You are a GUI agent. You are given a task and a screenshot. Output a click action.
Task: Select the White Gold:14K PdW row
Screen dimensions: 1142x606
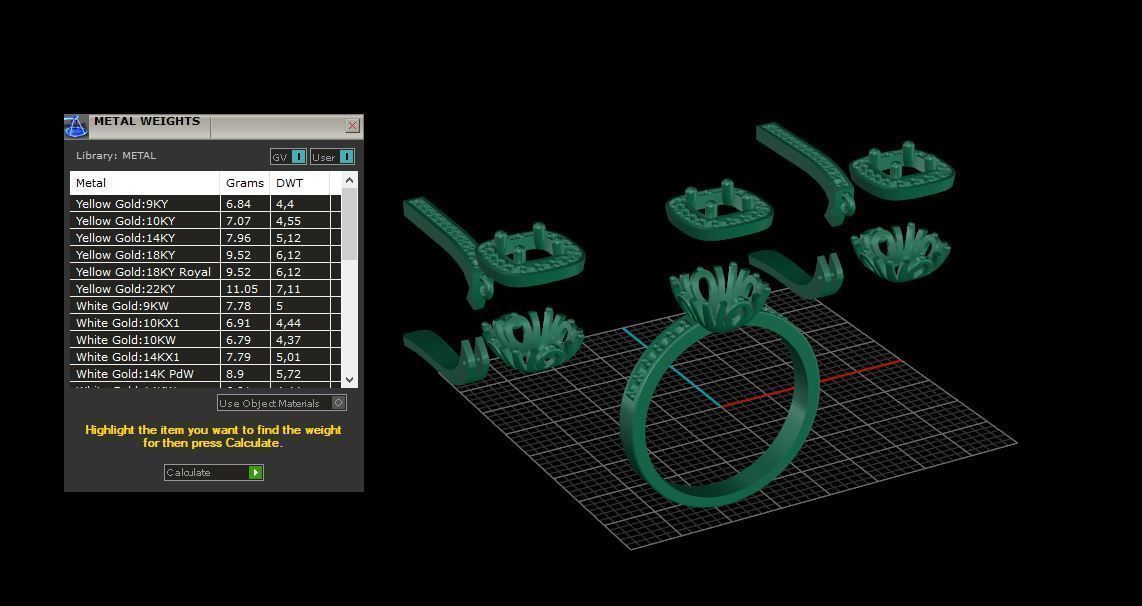205,374
